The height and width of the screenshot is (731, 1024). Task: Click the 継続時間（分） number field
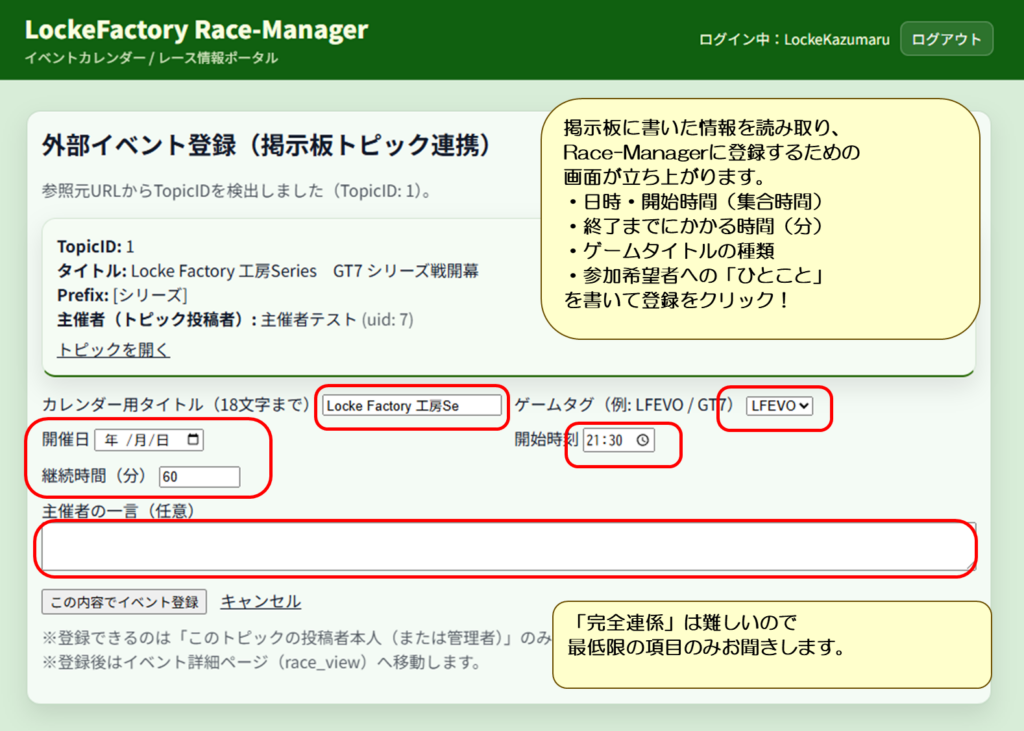tap(198, 477)
